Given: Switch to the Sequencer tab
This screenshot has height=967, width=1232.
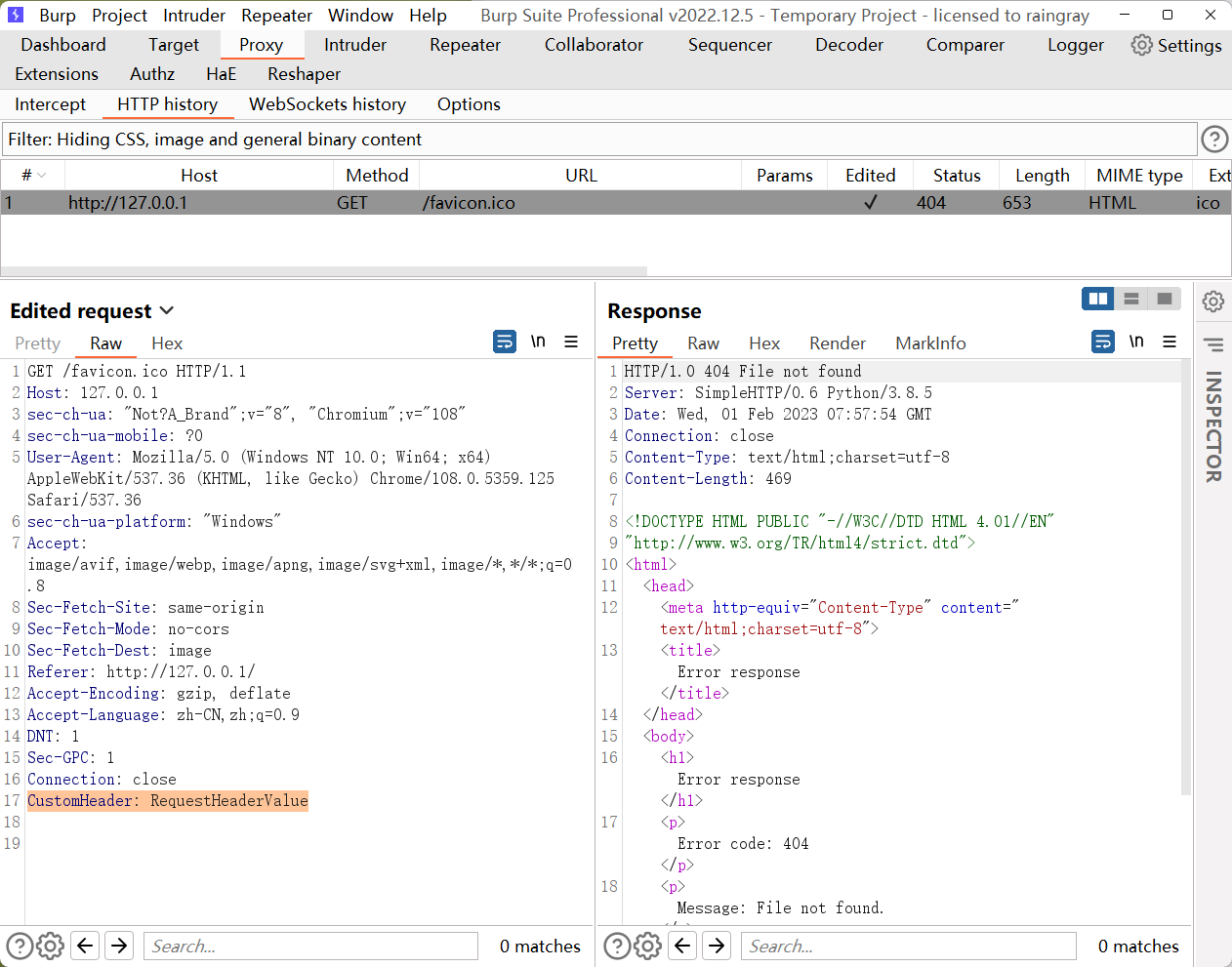Looking at the screenshot, I should click(730, 45).
